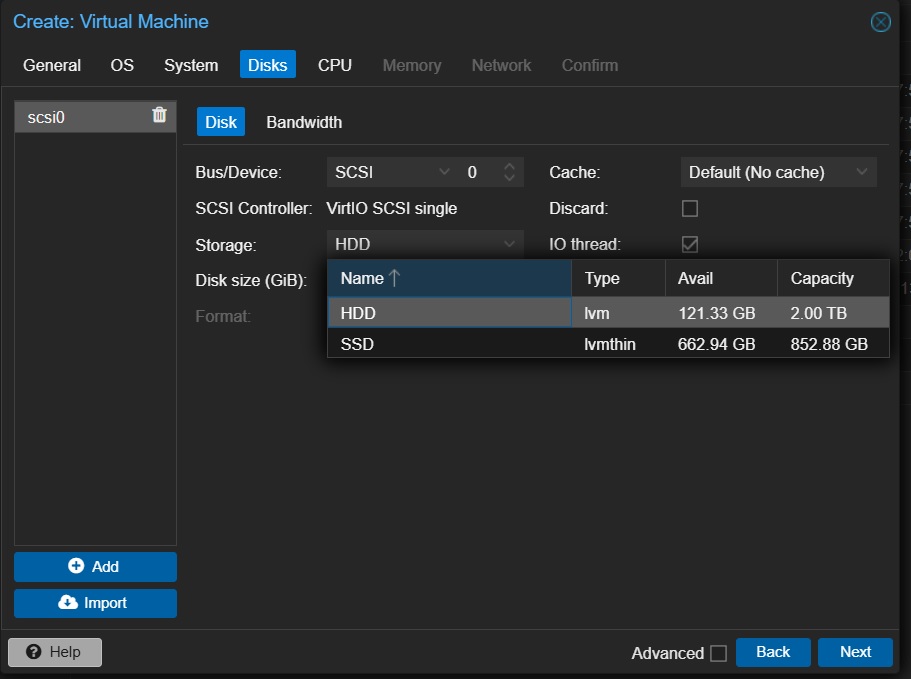Delete the scsi0 disk with trash icon
The height and width of the screenshot is (679, 911).
pos(159,115)
